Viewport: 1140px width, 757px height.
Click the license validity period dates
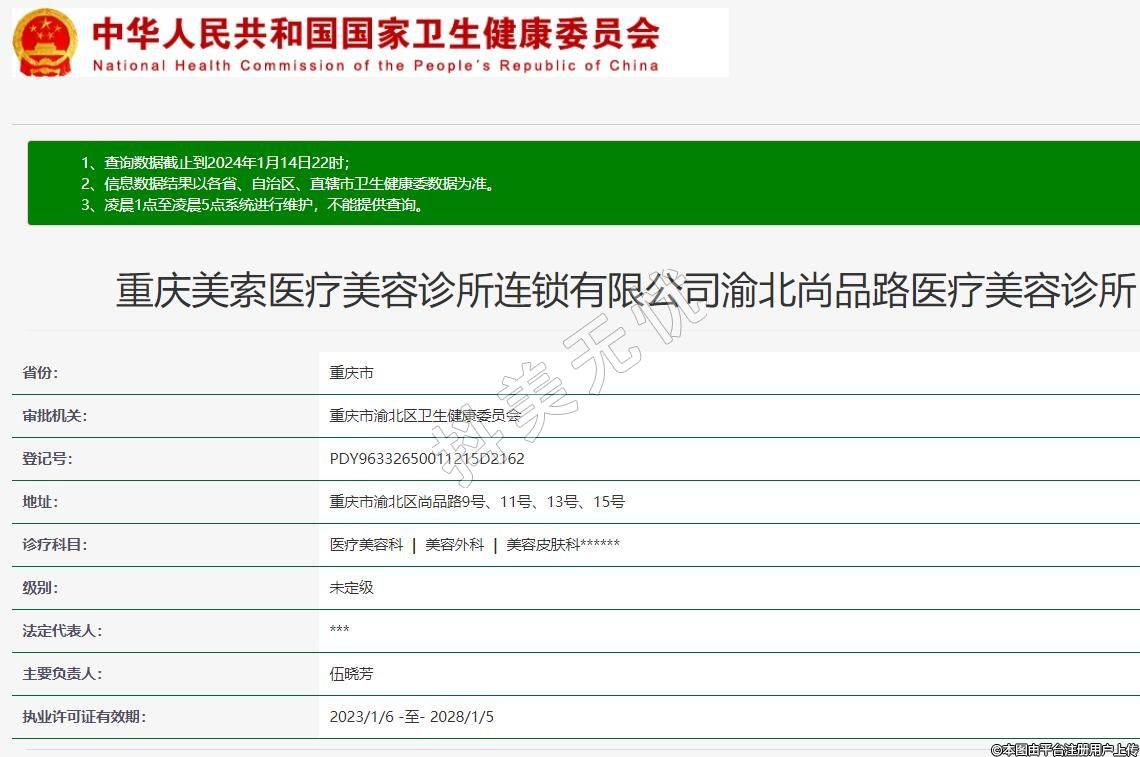tap(412, 717)
